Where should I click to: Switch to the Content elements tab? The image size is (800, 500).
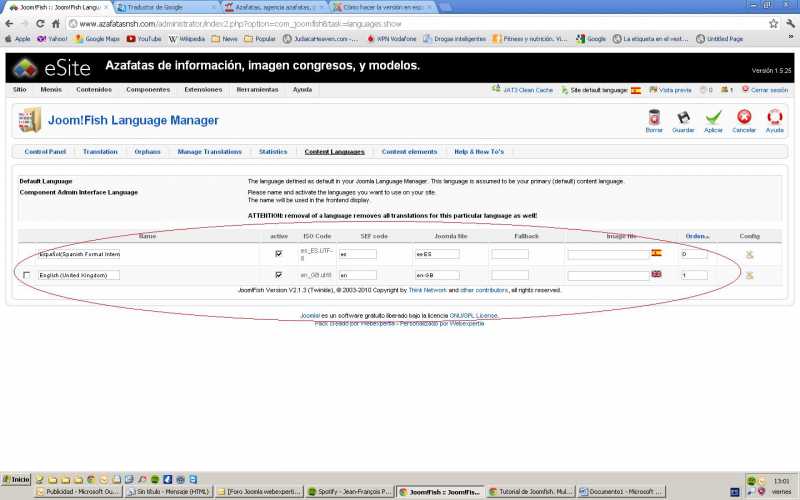pos(409,152)
